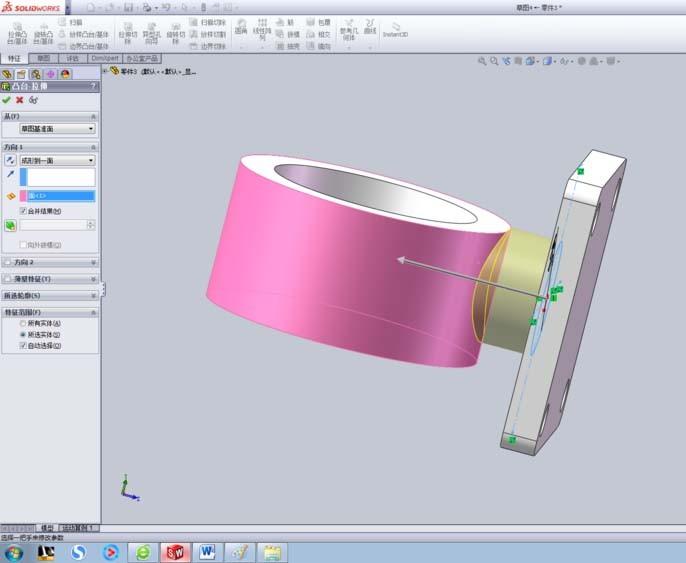
Task: Switch to the 办公室产品 ribbon tab
Action: (x=142, y=58)
